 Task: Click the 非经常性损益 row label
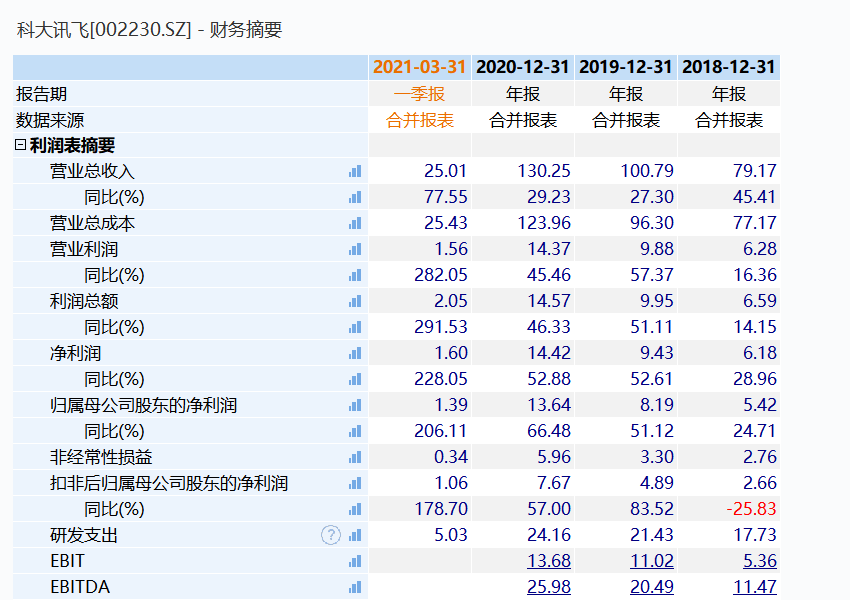101,457
